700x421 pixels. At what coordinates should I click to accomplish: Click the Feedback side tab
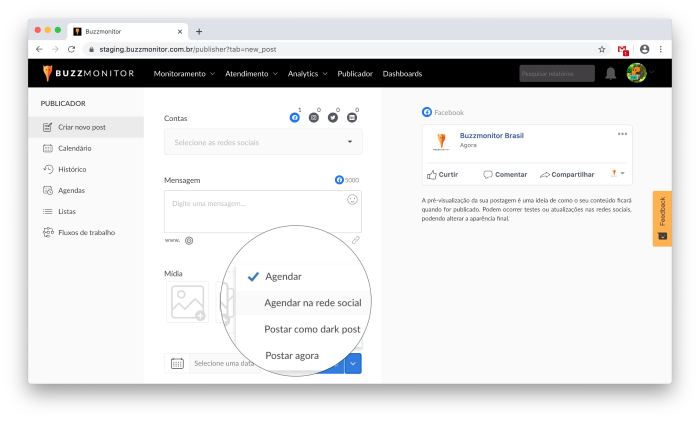coord(662,218)
